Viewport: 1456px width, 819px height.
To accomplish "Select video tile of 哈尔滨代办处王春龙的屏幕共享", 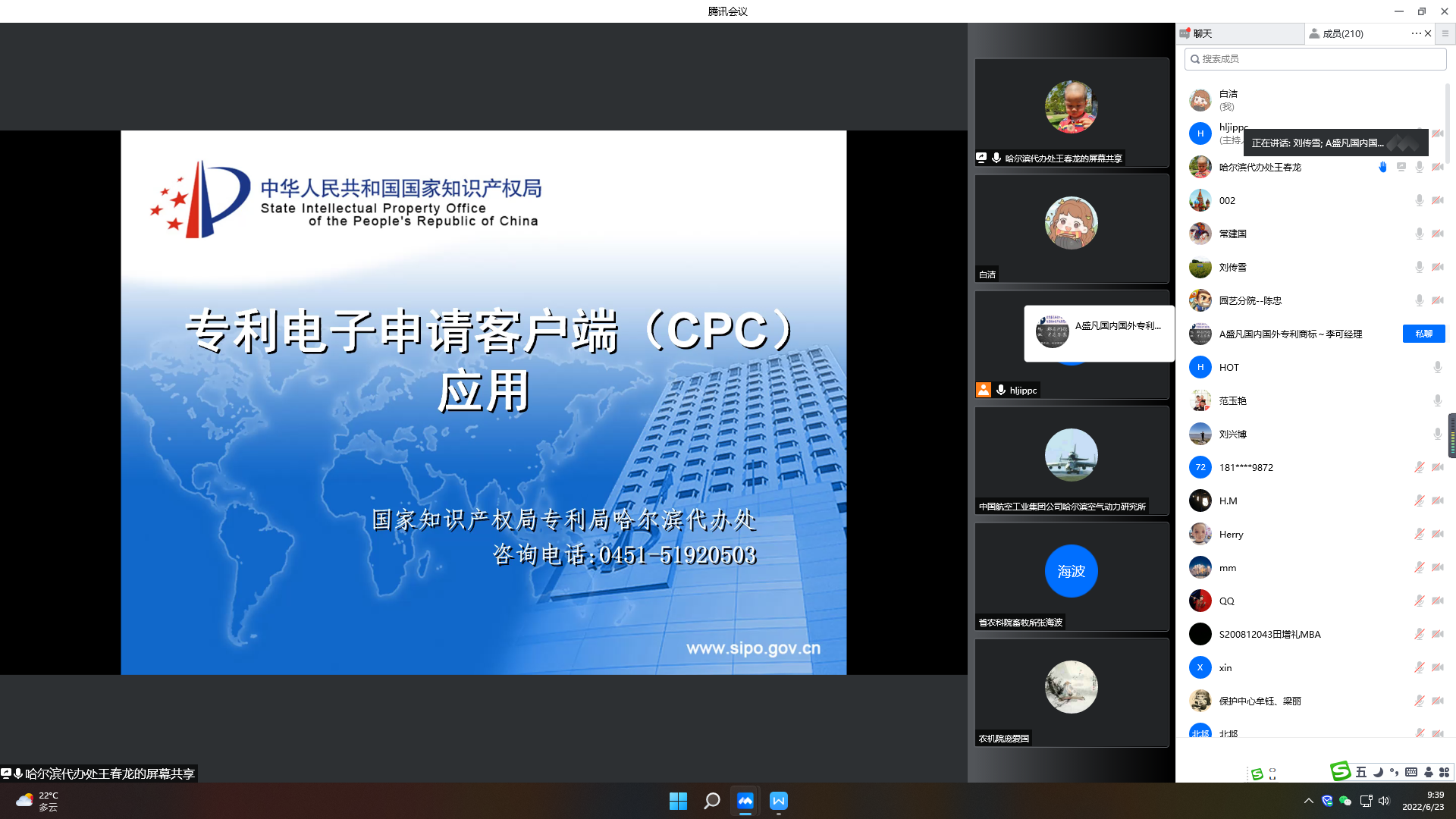I will 1072,112.
